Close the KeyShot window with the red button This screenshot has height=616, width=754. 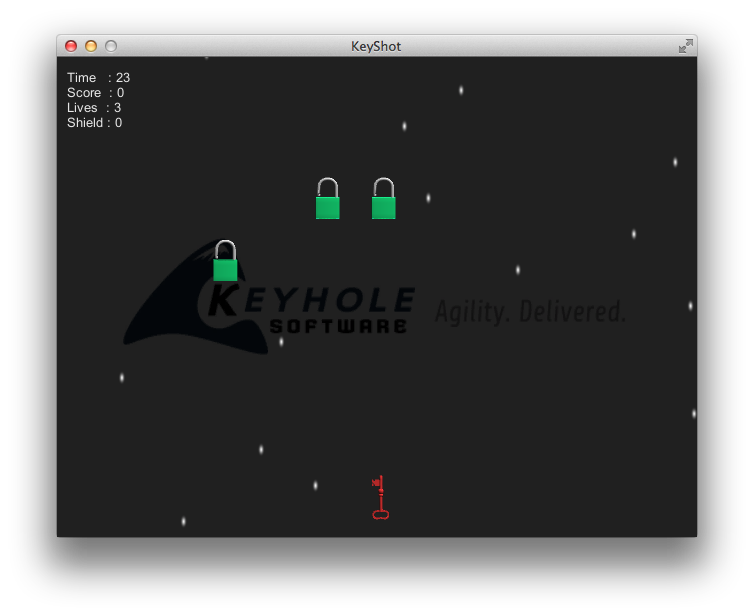71,46
